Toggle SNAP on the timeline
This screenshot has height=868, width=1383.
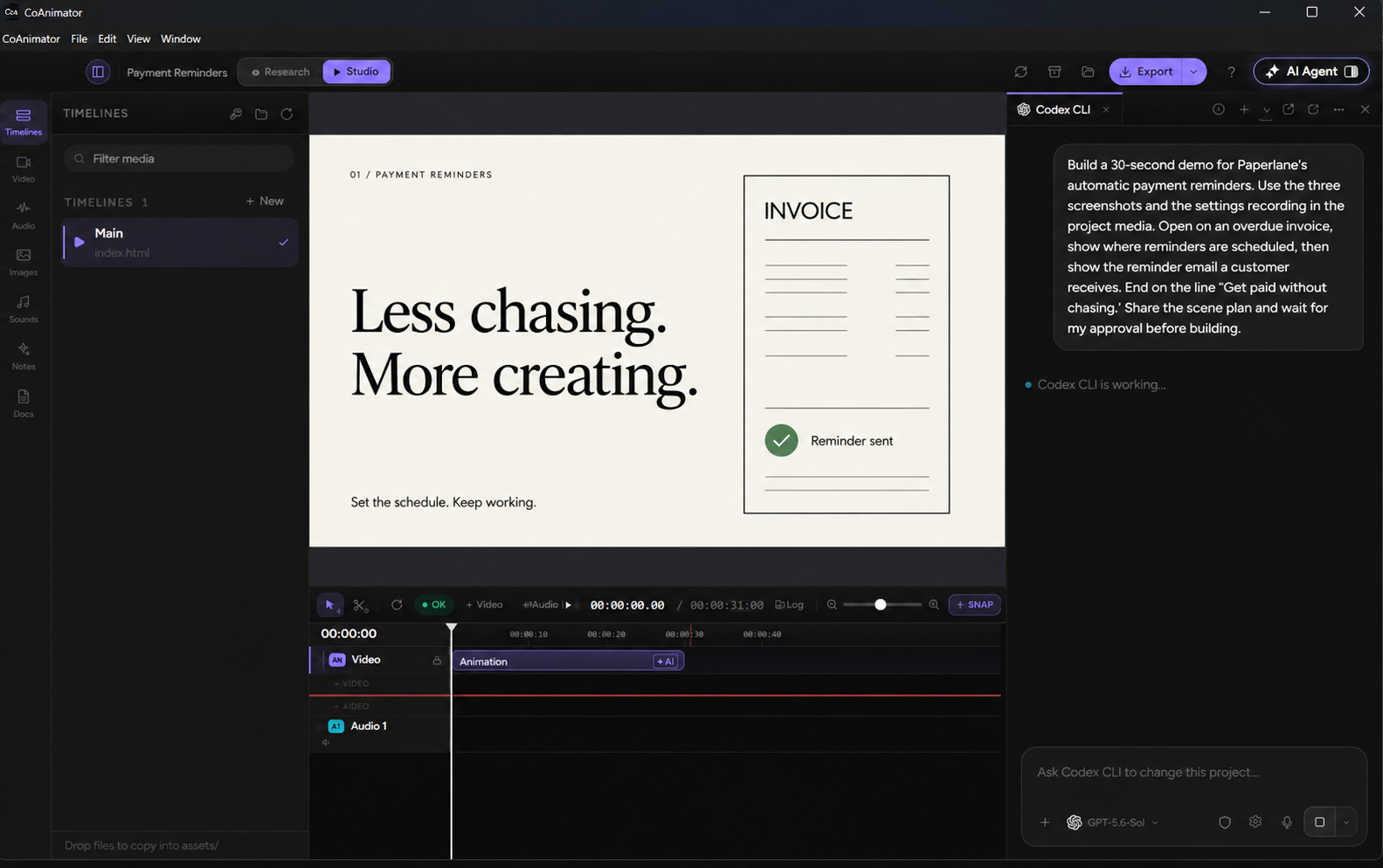(975, 605)
